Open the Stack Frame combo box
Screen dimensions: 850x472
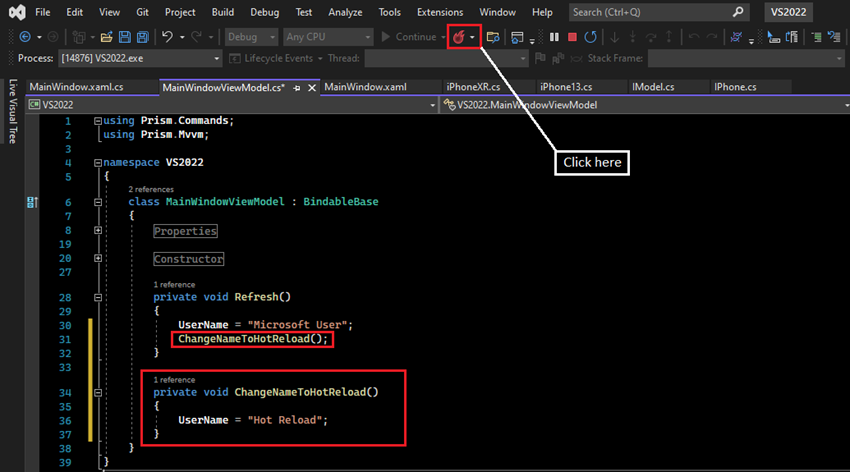point(746,58)
